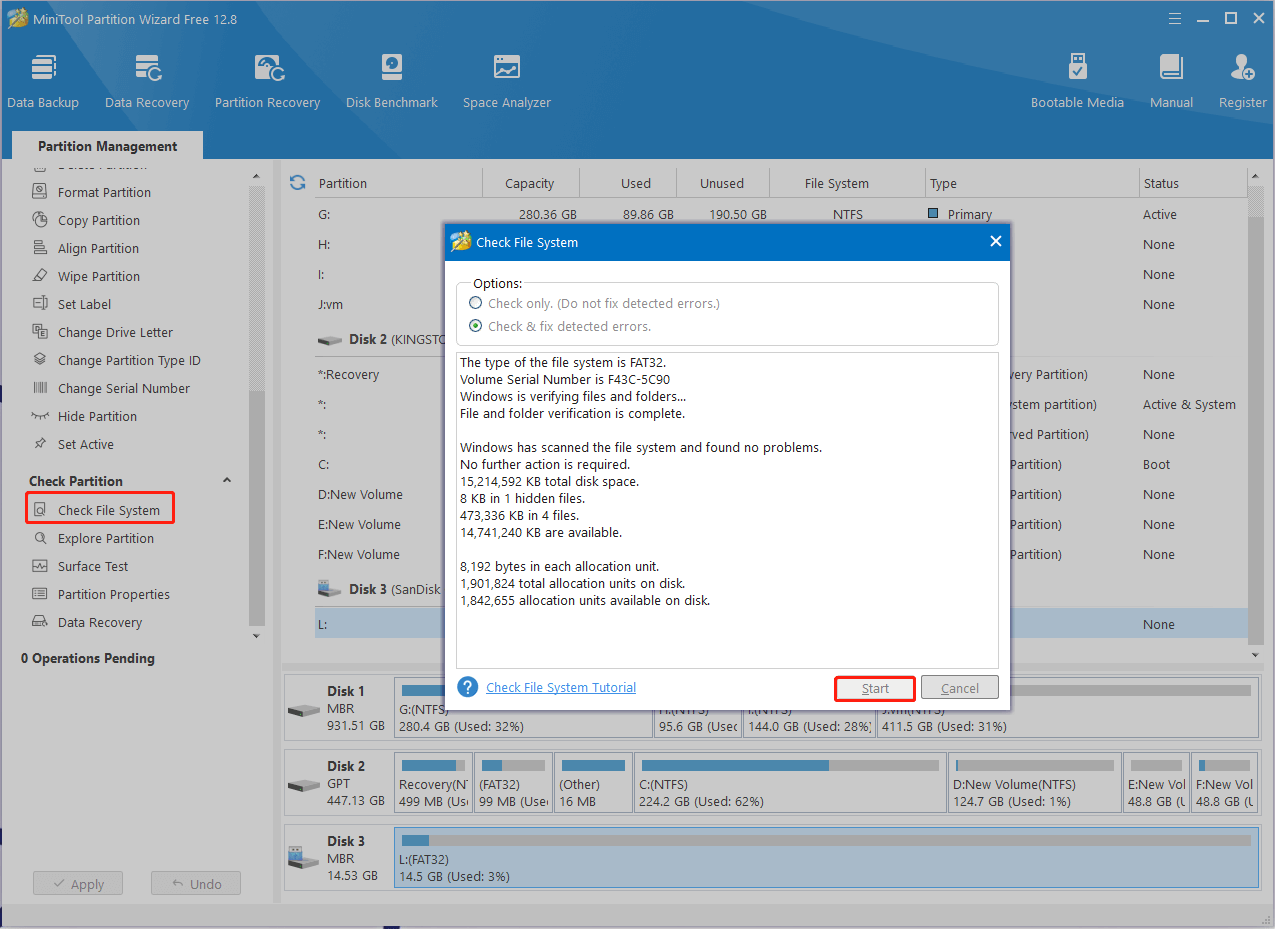Select 'Check & fix detected errors' option
Viewport: 1275px width, 929px height.
476,326
